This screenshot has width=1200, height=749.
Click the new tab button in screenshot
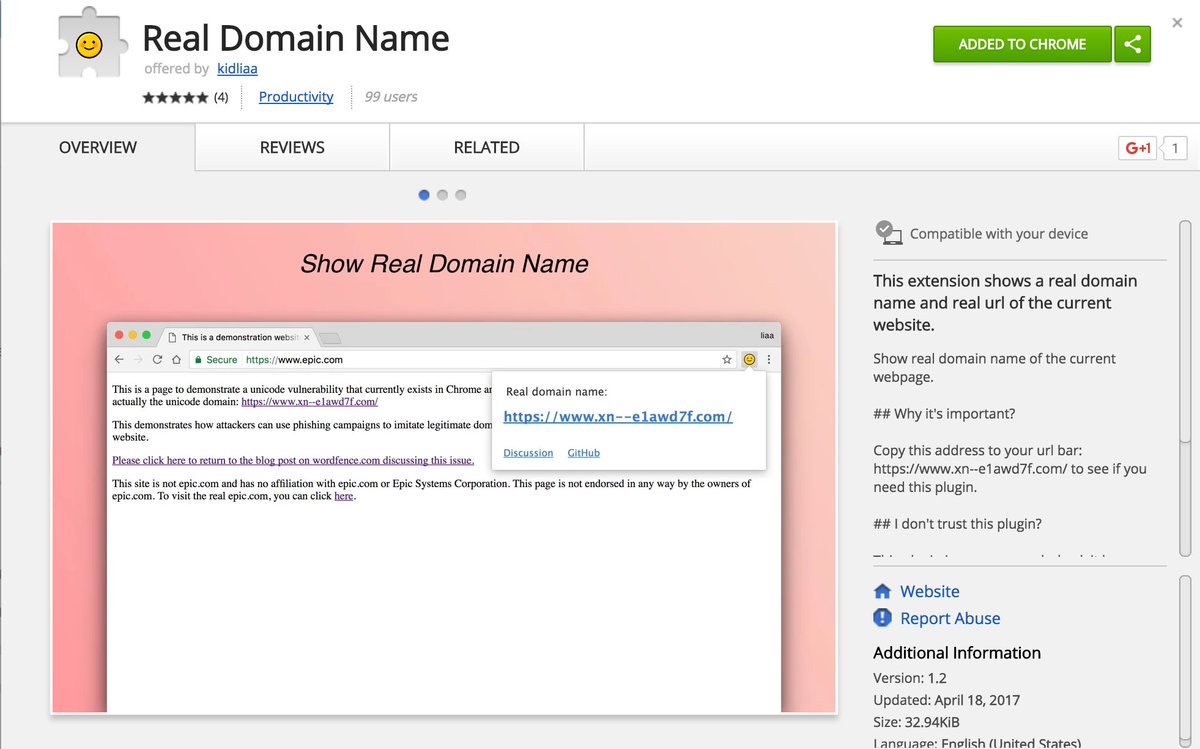coord(330,338)
